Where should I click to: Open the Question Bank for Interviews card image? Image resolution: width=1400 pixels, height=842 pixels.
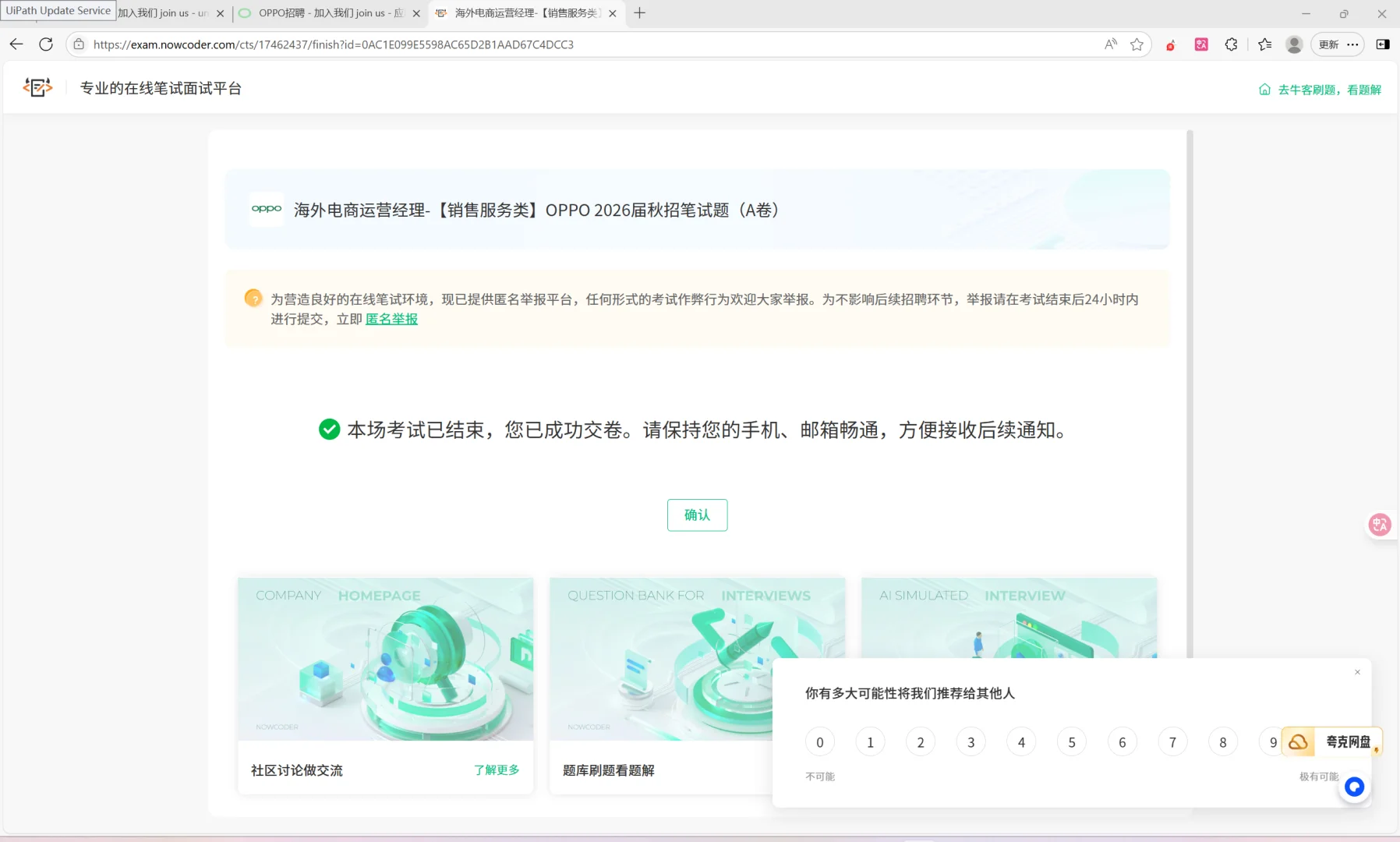pyautogui.click(x=660, y=659)
